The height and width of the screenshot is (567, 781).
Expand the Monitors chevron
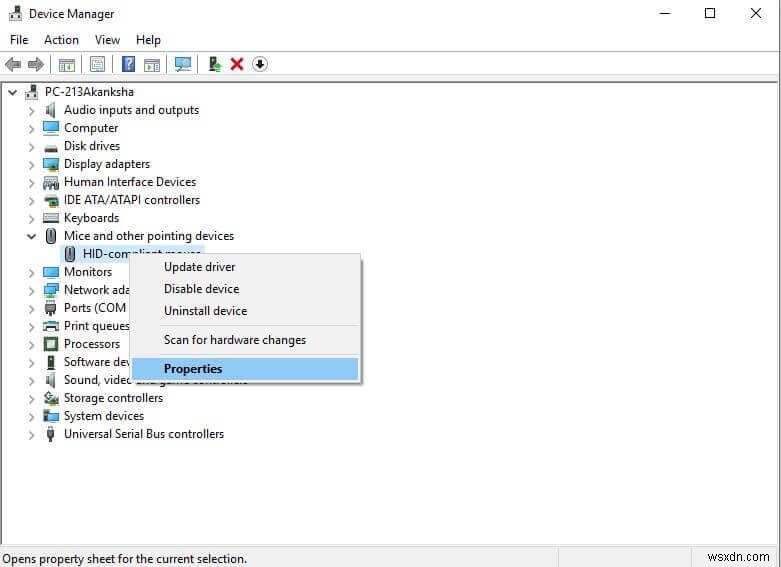coord(31,273)
